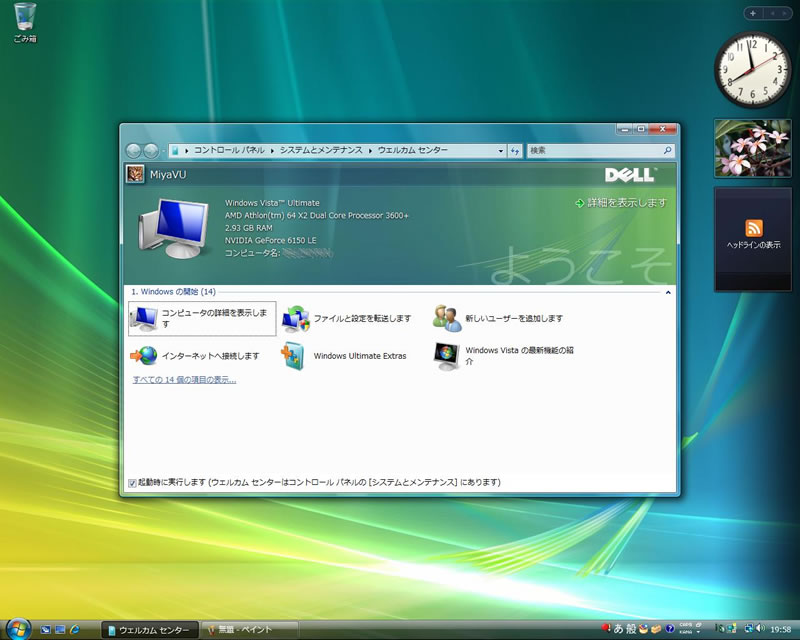Screen dimensions: 800x640
Task: Click すべての 14 個の項目の表示 link
Action: 184,380
